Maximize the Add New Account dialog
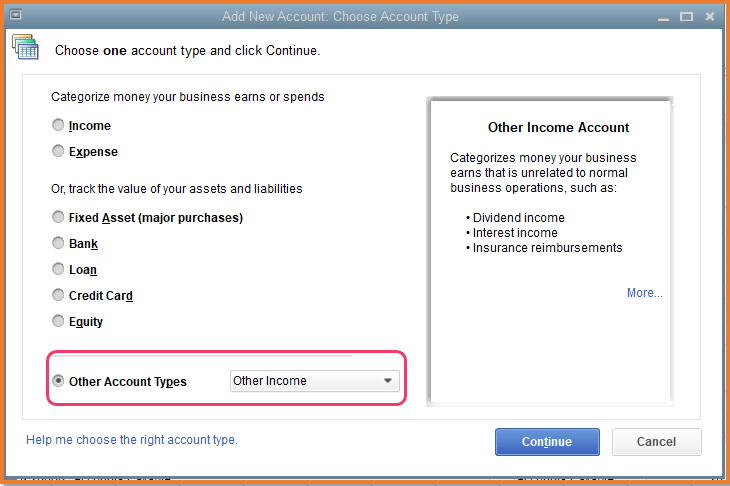This screenshot has width=730, height=486. [x=686, y=16]
